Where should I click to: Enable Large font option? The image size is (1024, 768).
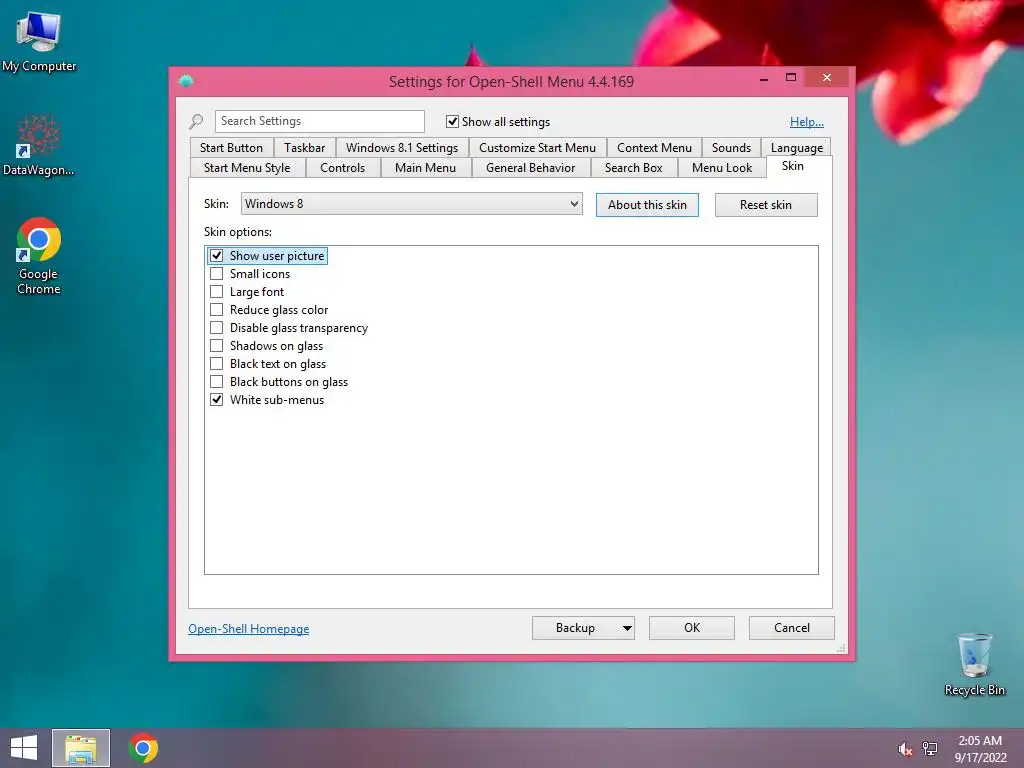tap(216, 292)
